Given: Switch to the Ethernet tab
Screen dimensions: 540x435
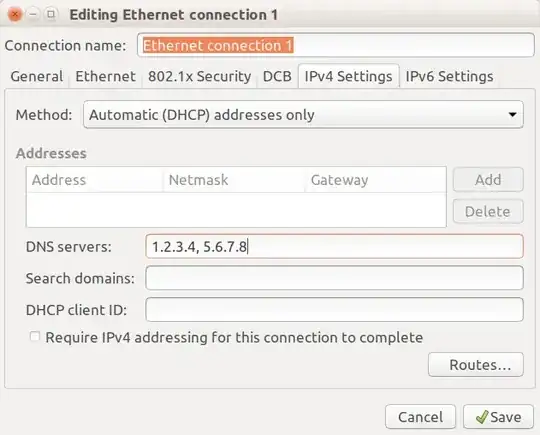Looking at the screenshot, I should (105, 76).
